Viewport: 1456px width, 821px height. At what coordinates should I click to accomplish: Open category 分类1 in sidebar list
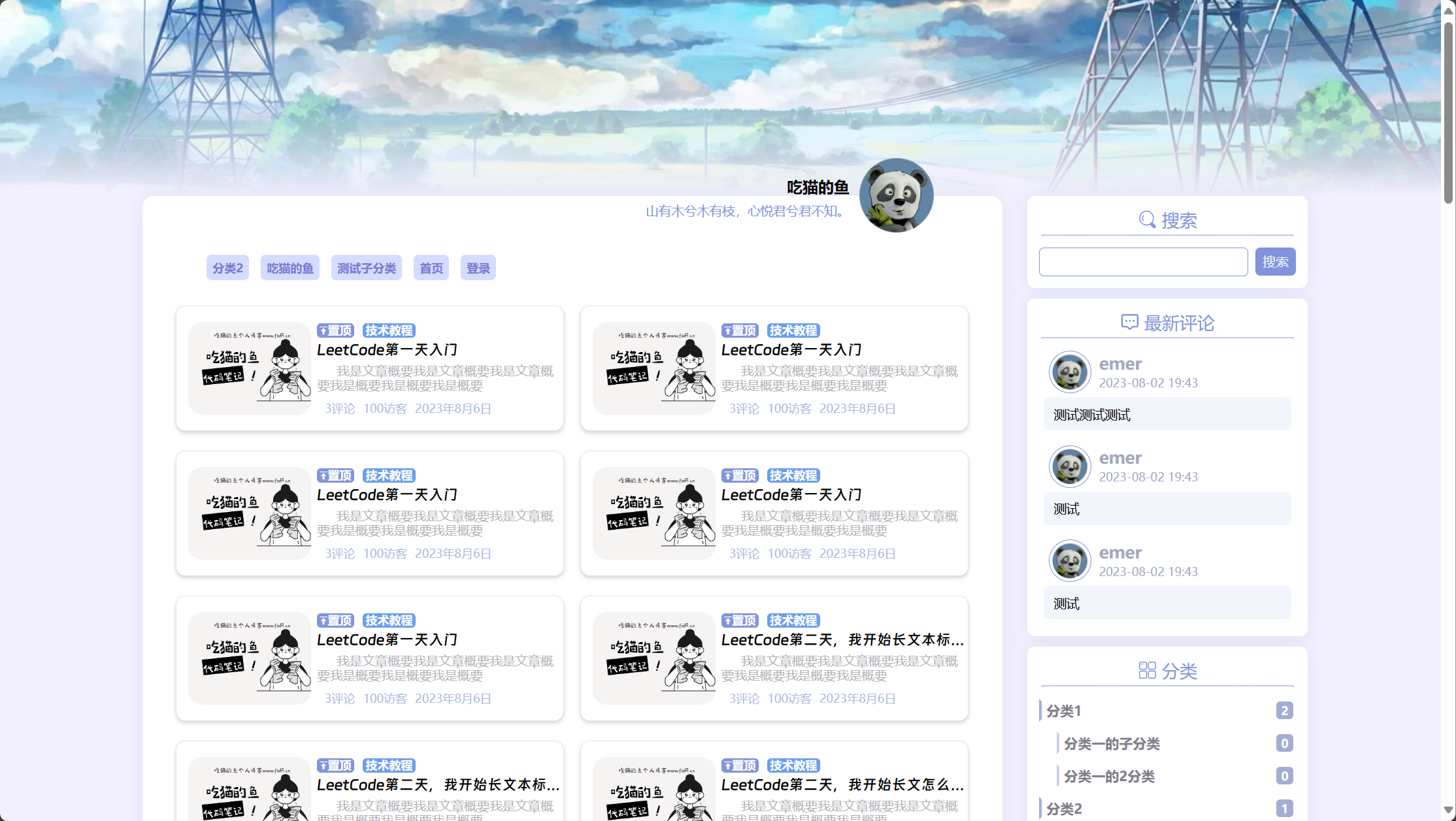pos(1063,711)
